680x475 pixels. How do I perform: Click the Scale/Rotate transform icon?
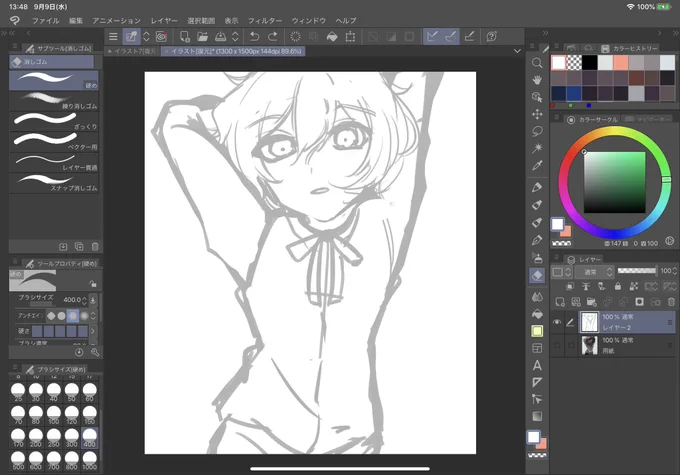350,36
